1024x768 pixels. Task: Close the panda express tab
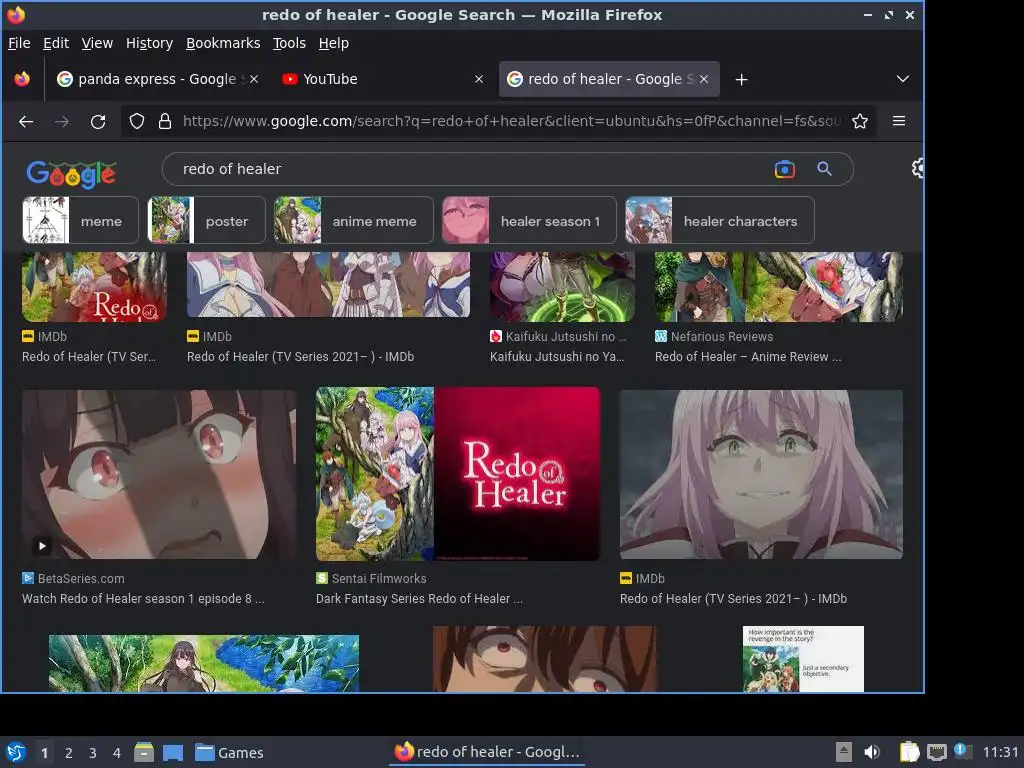tap(254, 79)
